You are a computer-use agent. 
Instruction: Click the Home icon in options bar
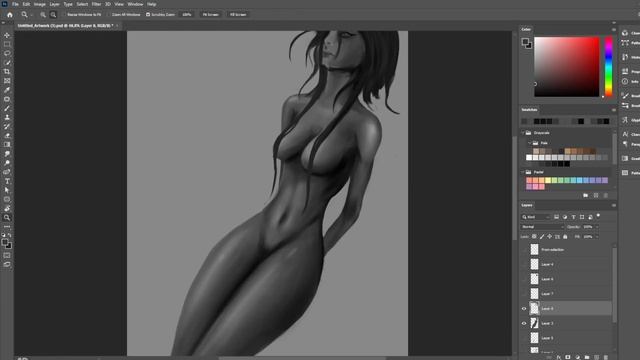pos(10,15)
